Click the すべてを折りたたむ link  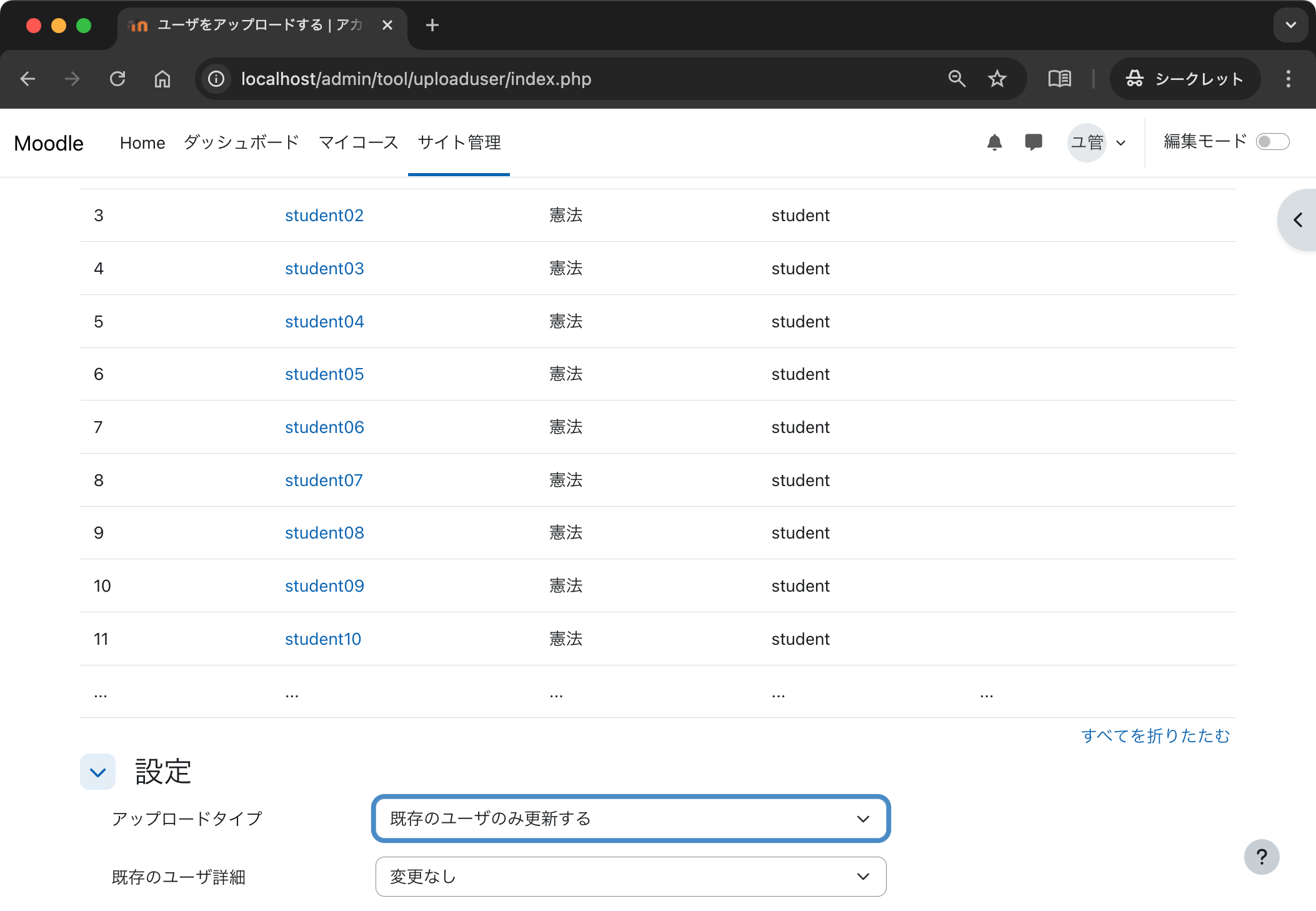pos(1155,736)
